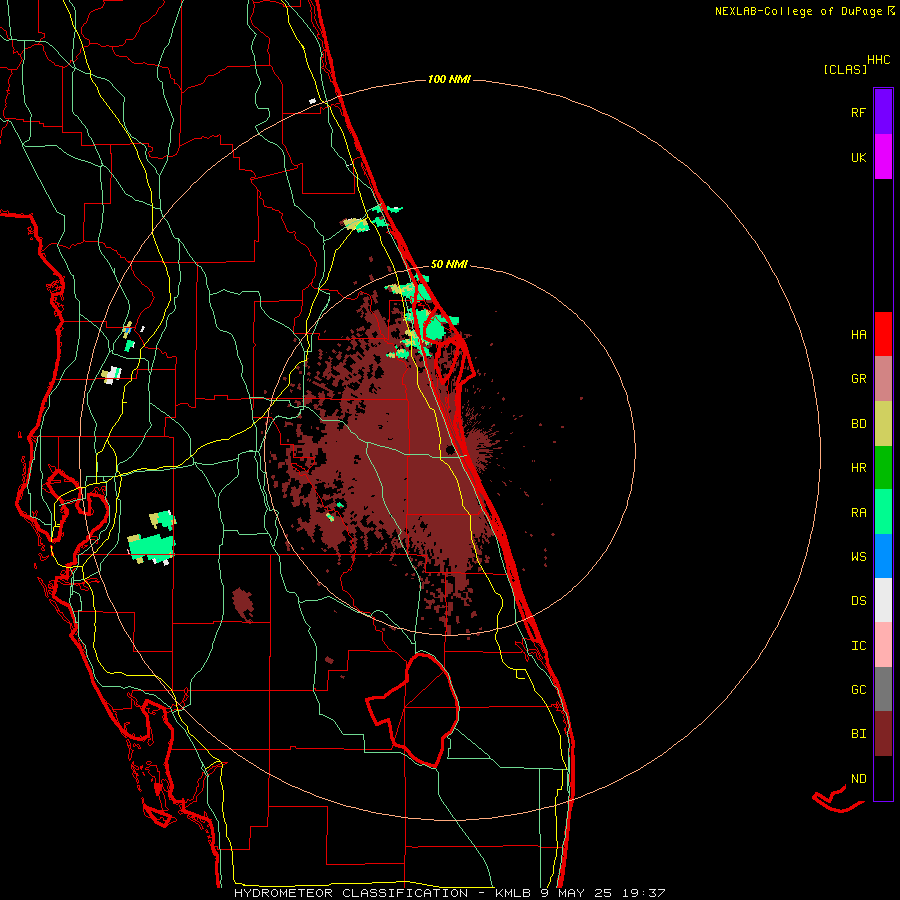The height and width of the screenshot is (900, 900).
Task: Click the IC legend label
Action: [858, 646]
